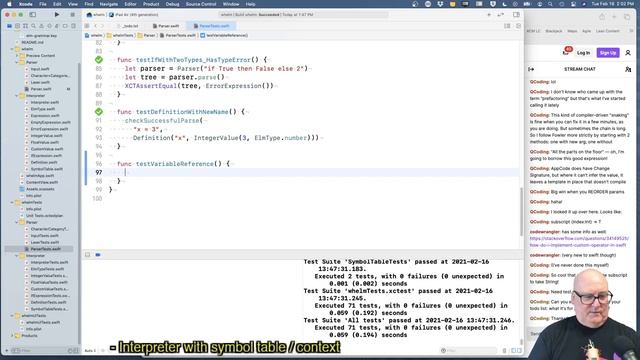Open the Dropbox menu bar icon

(440, 4)
